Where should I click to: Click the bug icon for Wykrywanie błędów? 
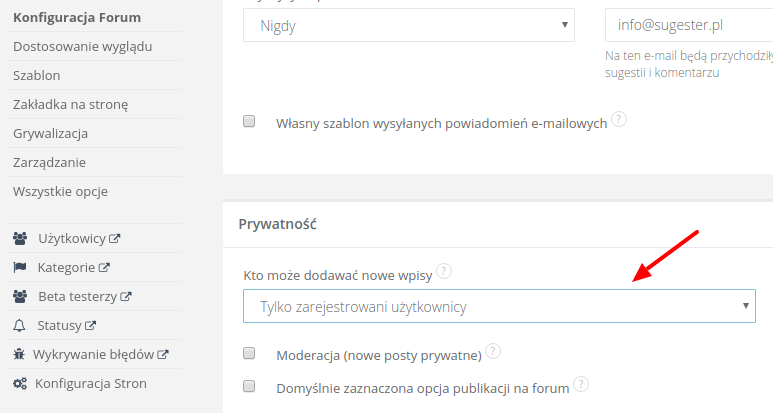click(x=20, y=354)
